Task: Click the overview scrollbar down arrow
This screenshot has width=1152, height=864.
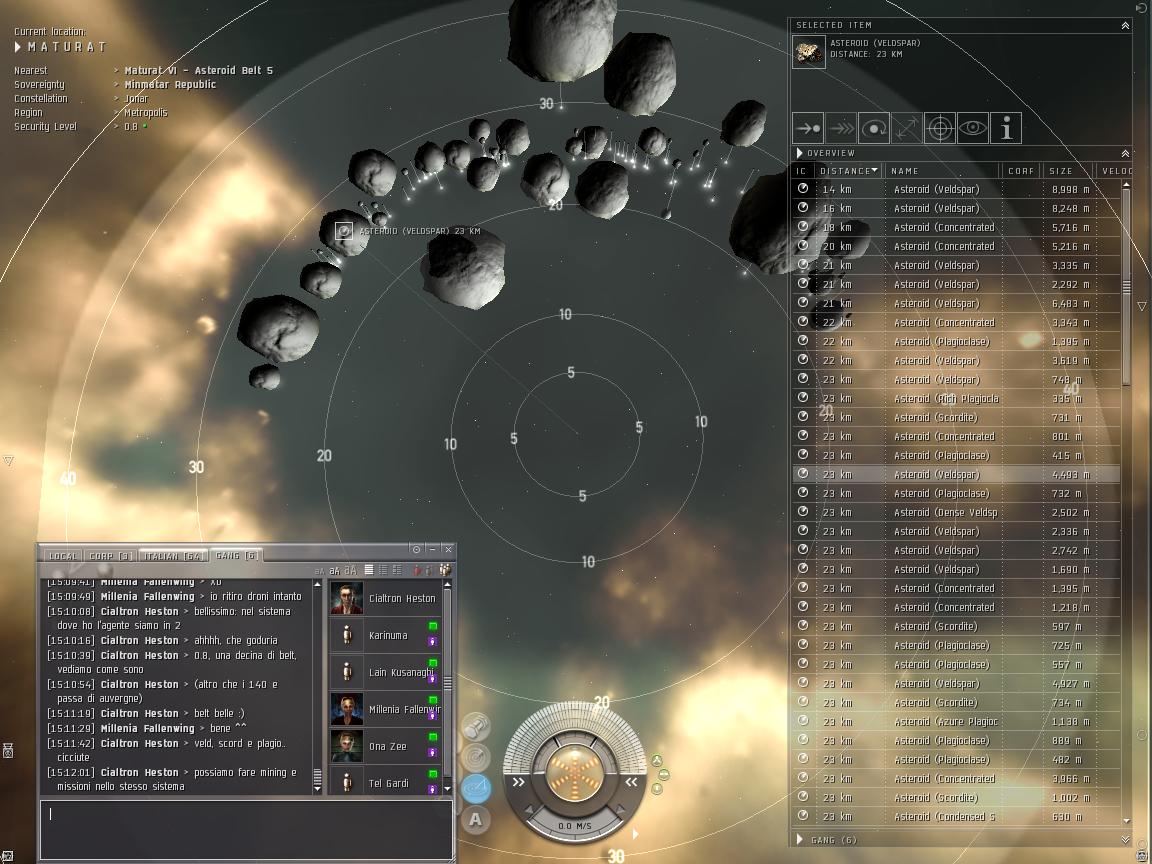Action: [x=1126, y=821]
